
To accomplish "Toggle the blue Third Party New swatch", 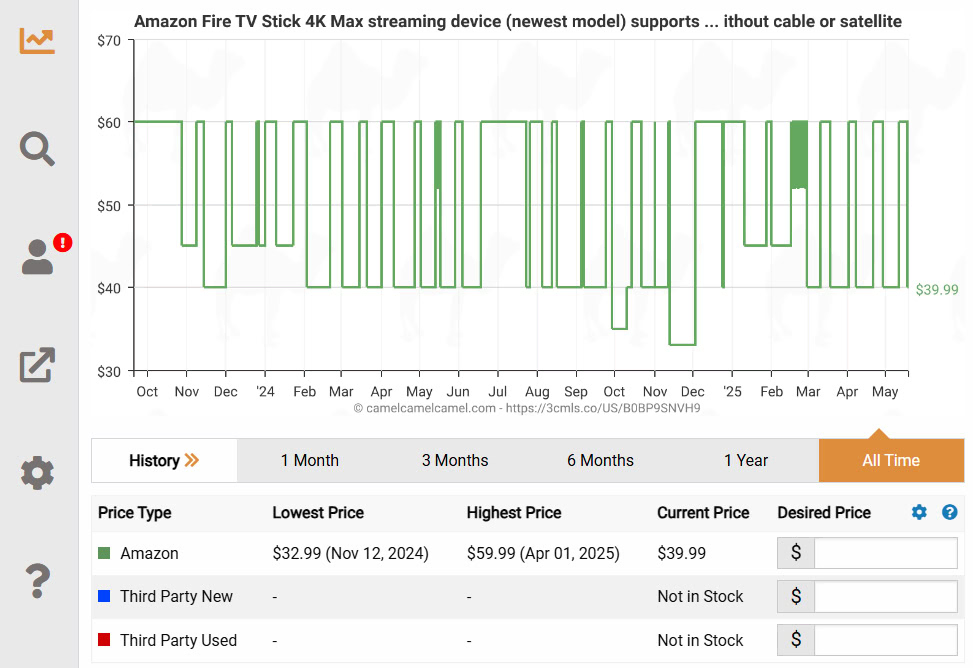I will (x=104, y=596).
